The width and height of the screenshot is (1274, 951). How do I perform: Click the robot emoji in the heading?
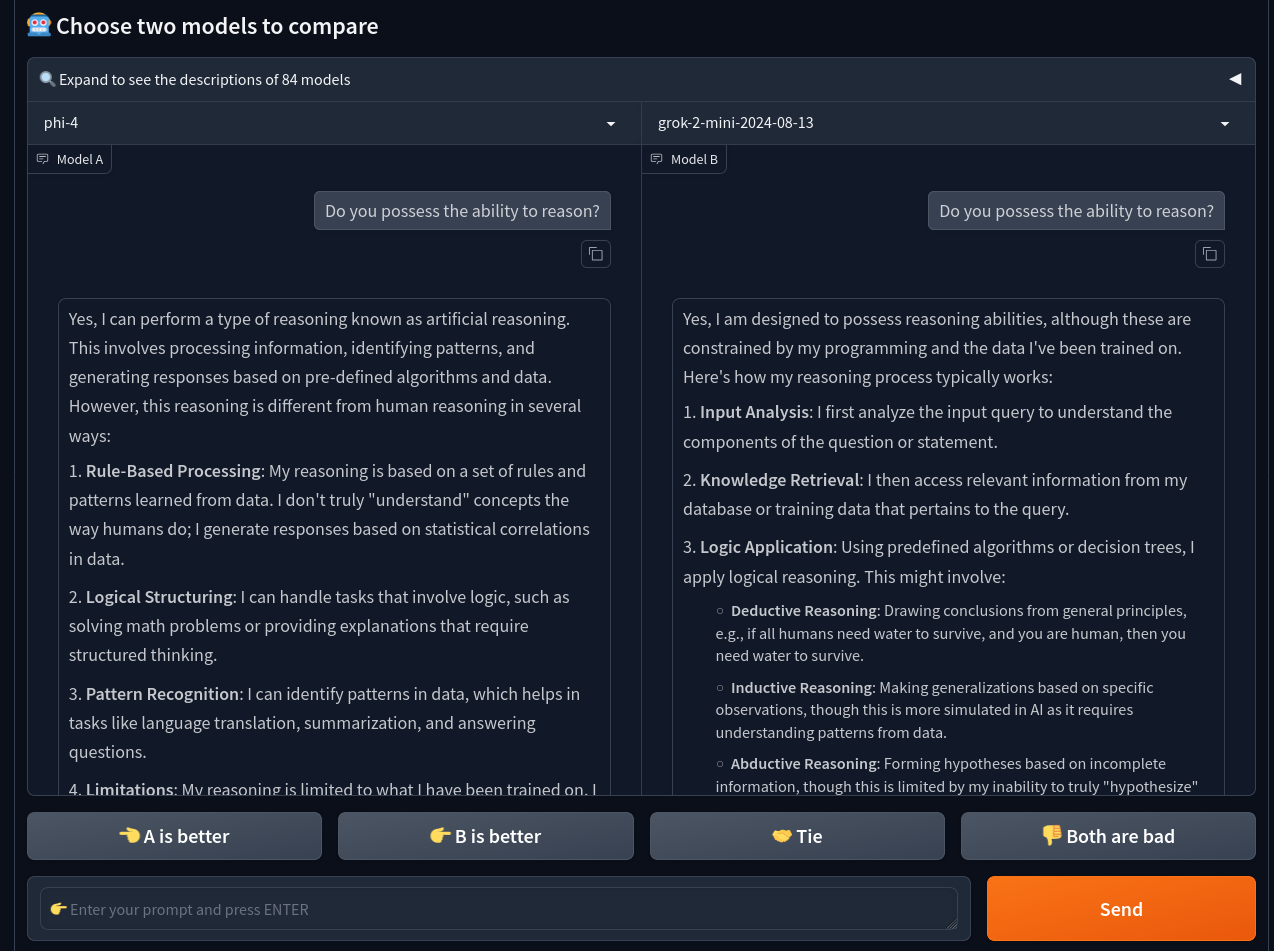[39, 25]
